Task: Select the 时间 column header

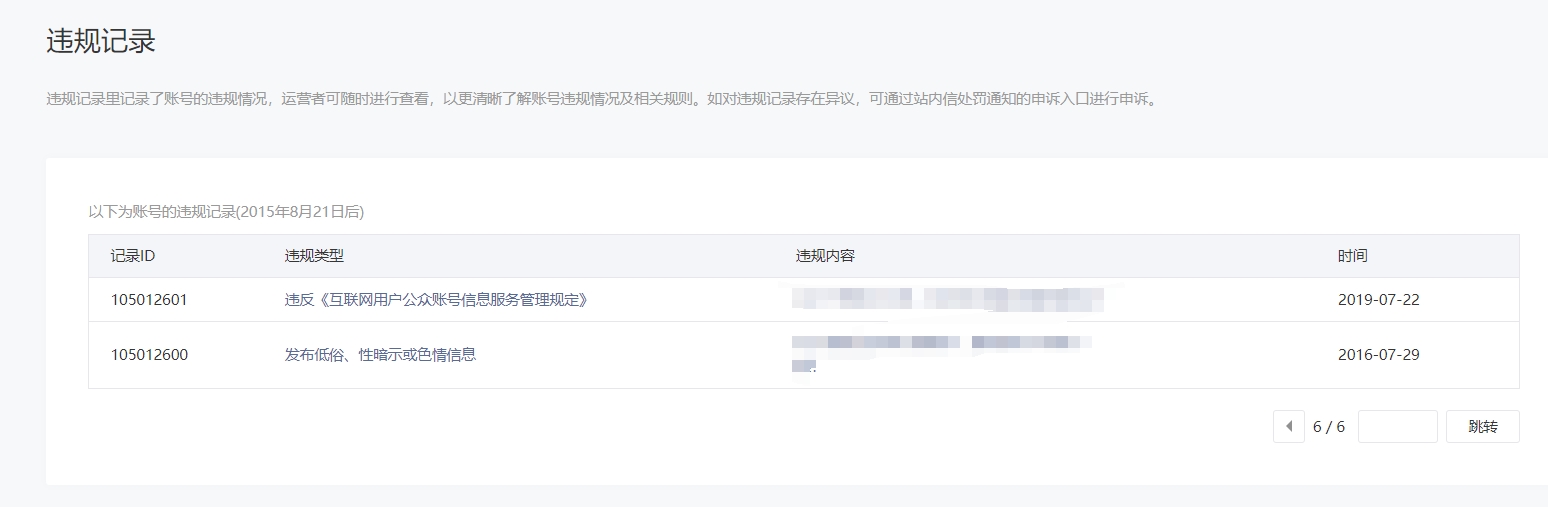Action: (x=1352, y=256)
